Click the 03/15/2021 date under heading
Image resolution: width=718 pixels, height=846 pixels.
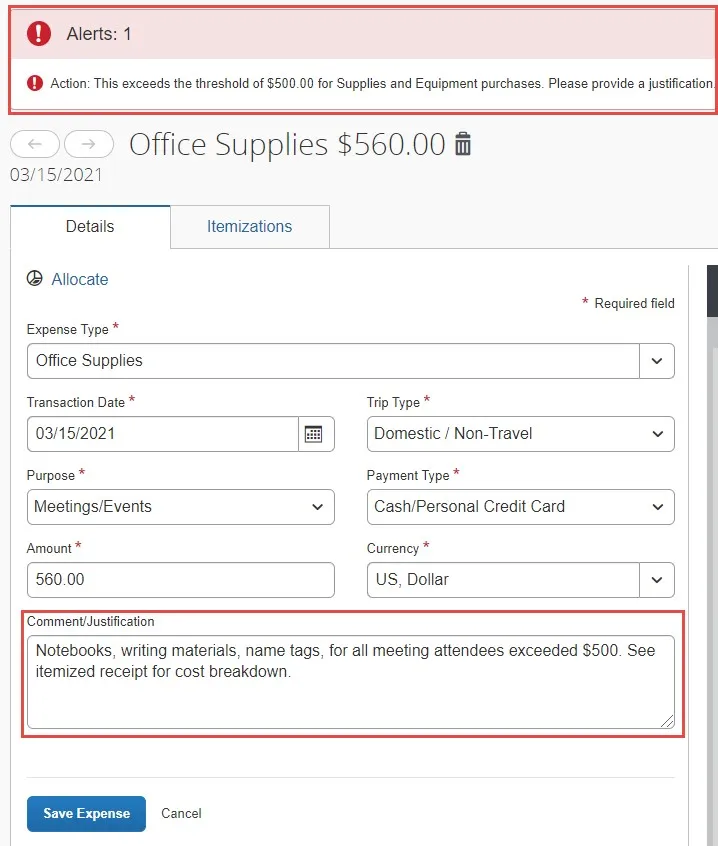click(x=56, y=175)
